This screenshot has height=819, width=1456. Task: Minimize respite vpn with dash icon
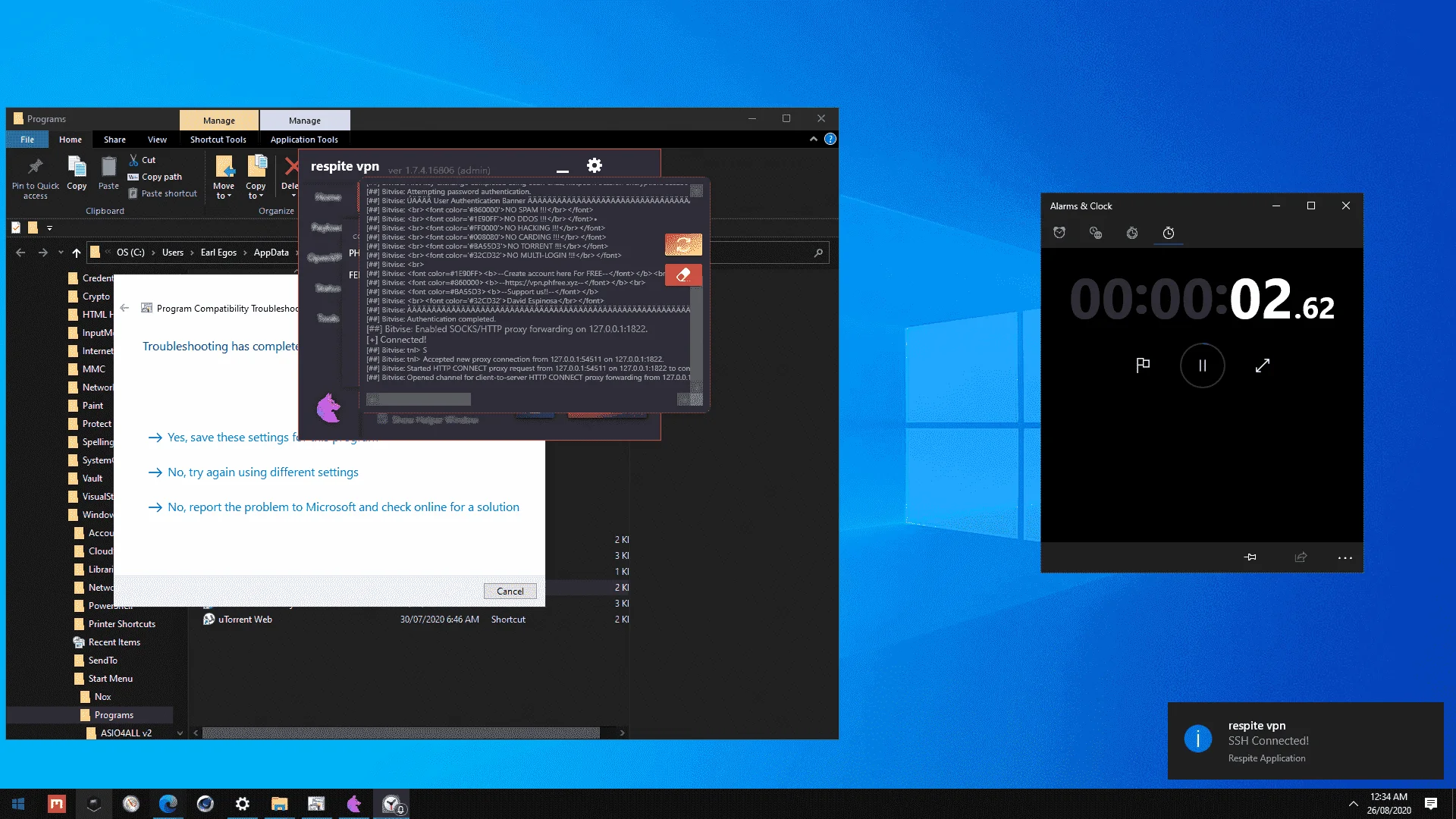coord(562,171)
